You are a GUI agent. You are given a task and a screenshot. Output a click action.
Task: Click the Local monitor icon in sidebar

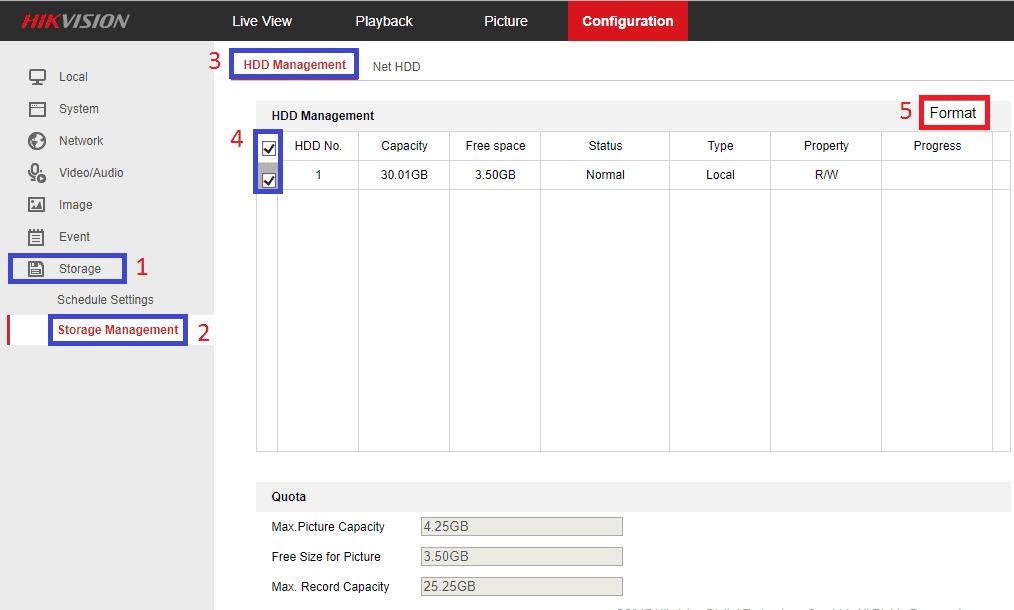point(37,77)
